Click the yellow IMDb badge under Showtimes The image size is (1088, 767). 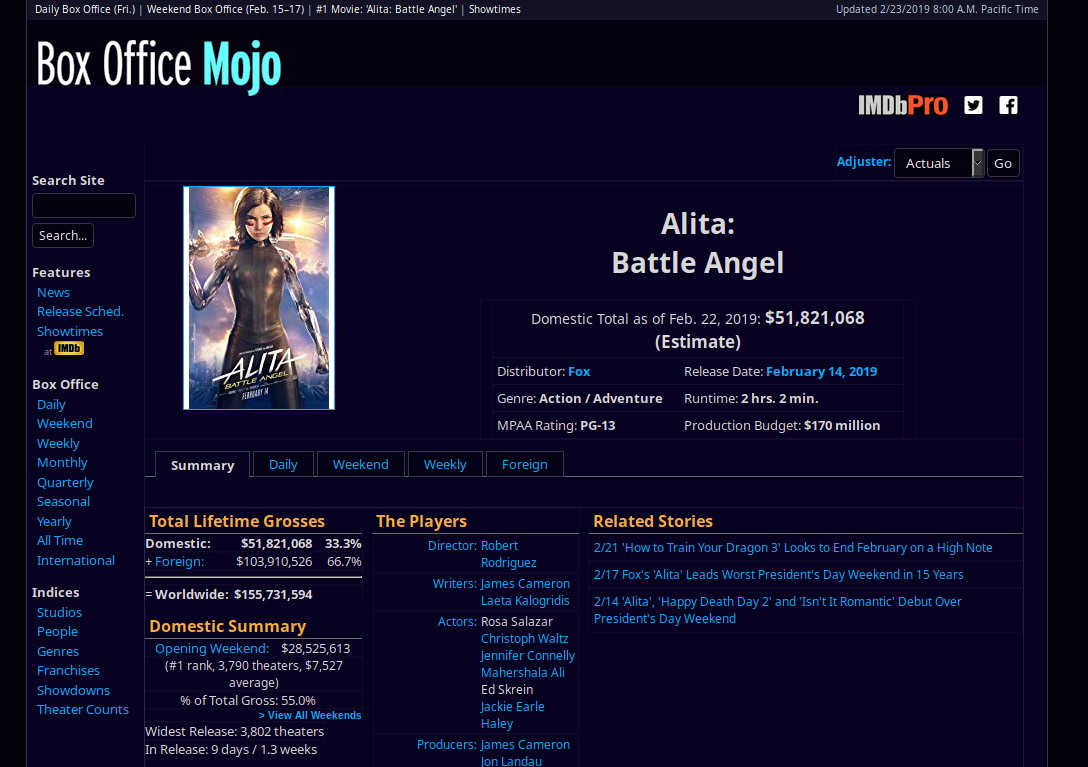coord(69,348)
